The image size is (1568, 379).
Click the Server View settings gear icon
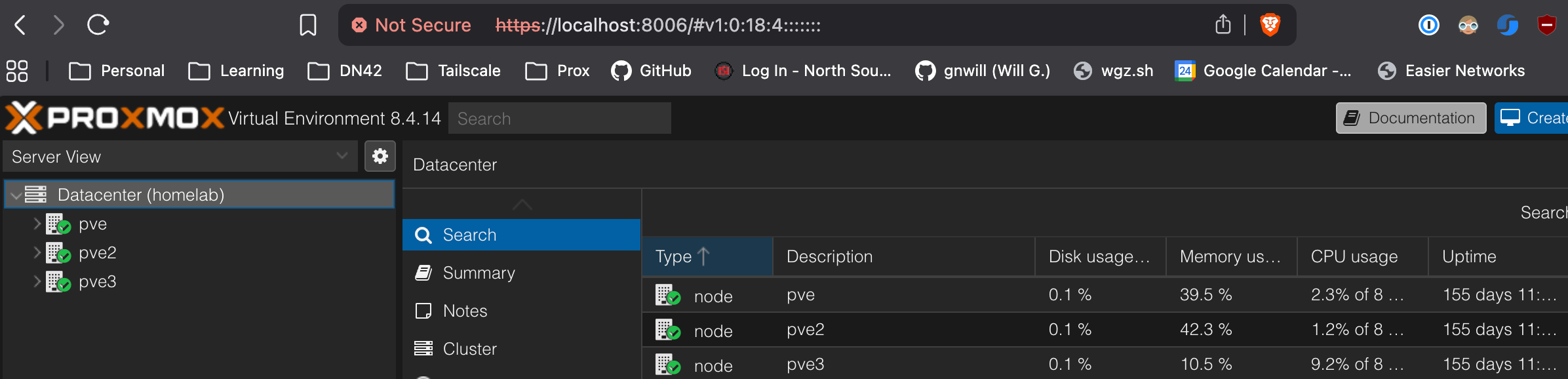tap(380, 156)
